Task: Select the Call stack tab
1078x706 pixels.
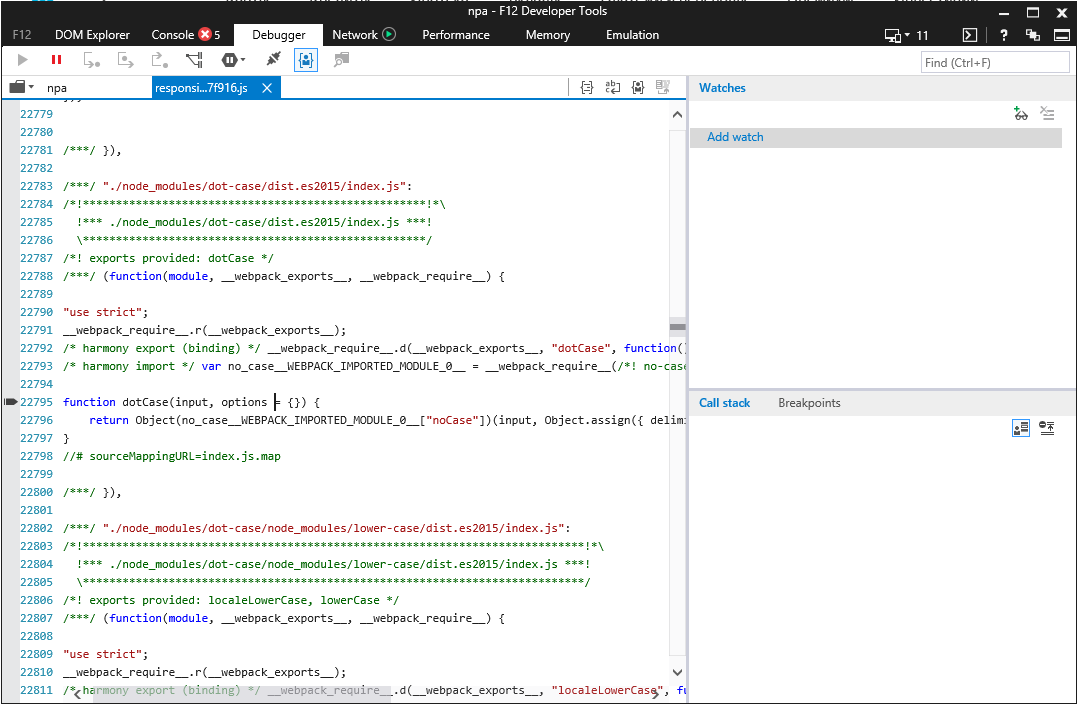Action: 725,403
